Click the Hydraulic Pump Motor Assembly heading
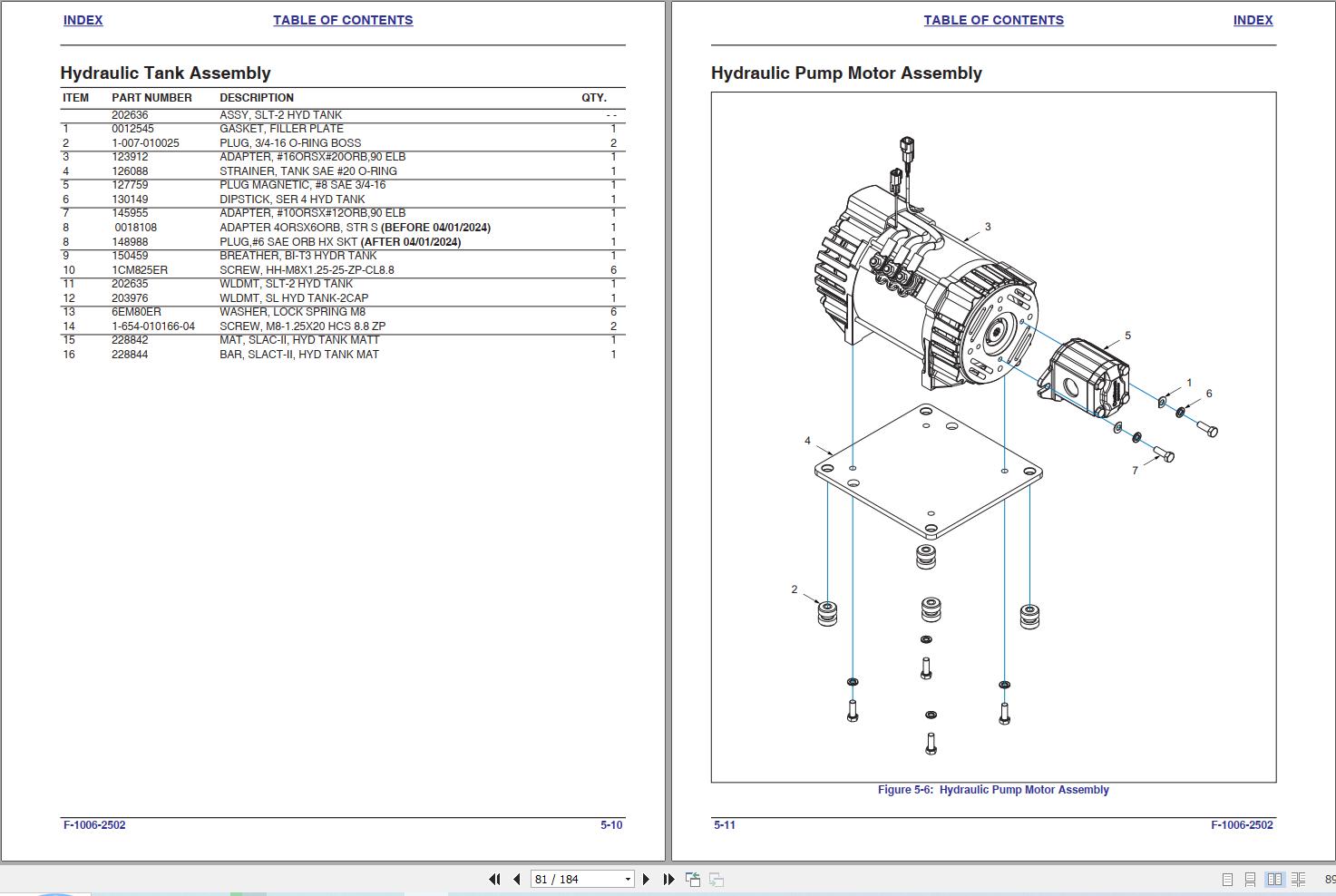The width and height of the screenshot is (1336, 896). 846,73
